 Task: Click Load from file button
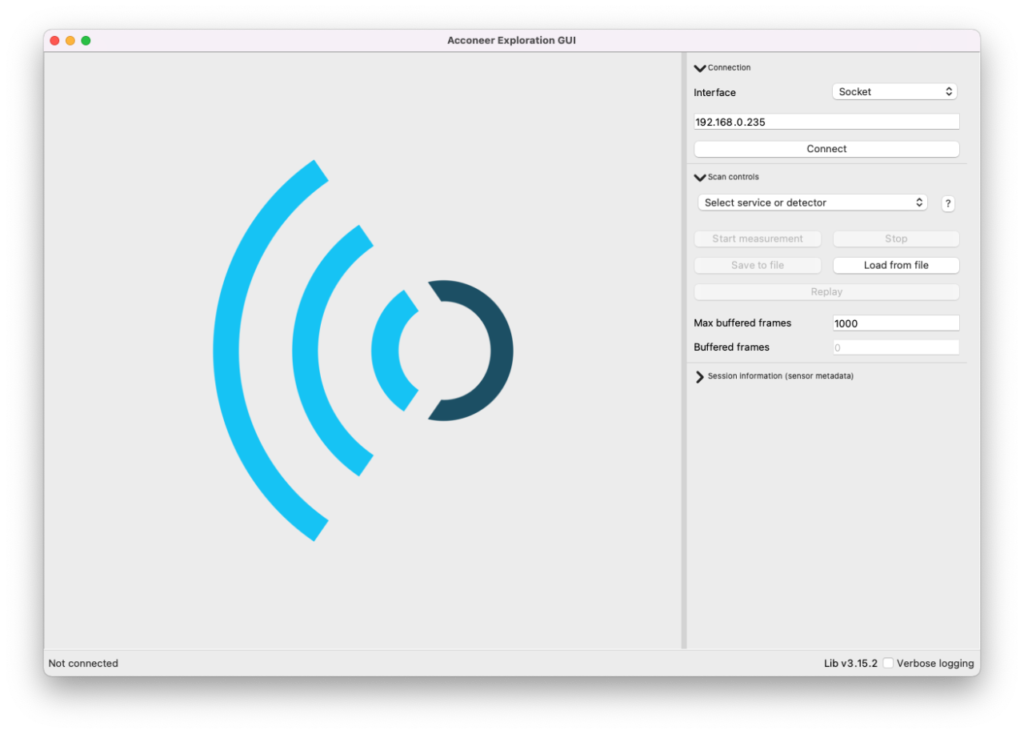[x=896, y=265]
